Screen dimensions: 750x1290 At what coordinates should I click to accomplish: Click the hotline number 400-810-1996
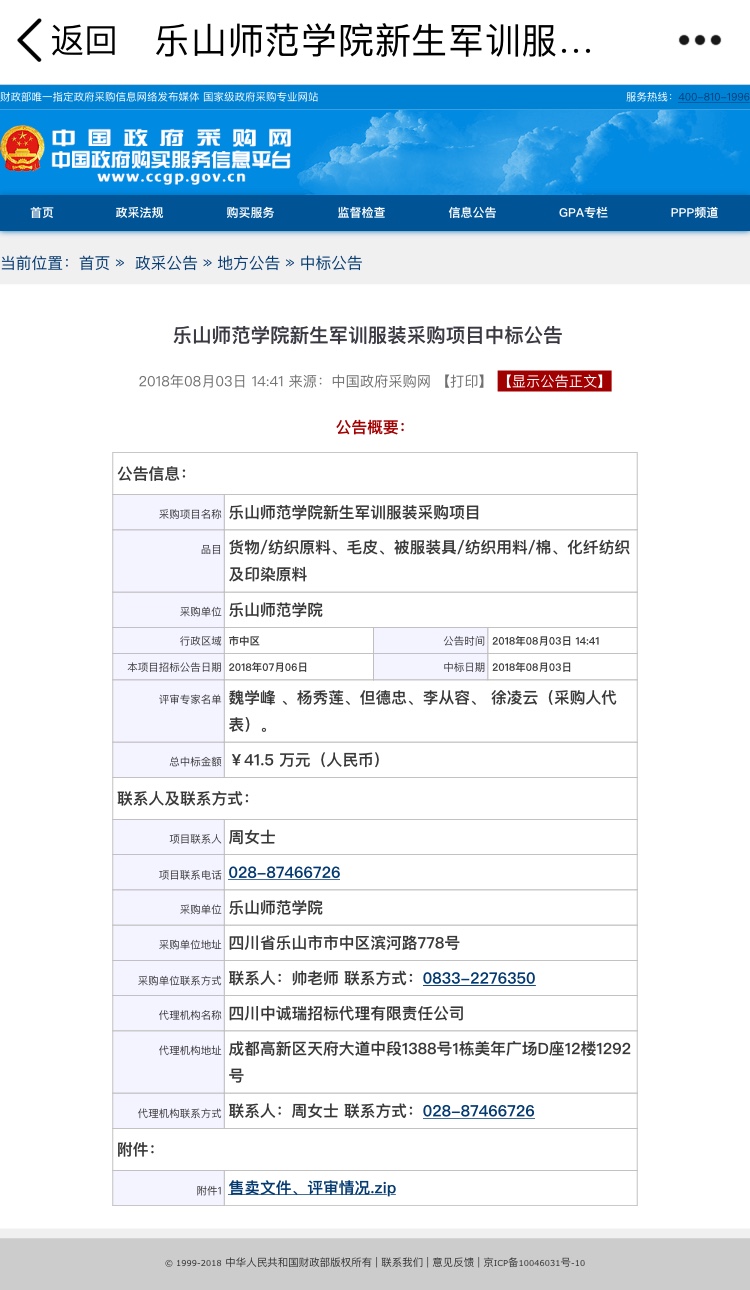tap(713, 97)
